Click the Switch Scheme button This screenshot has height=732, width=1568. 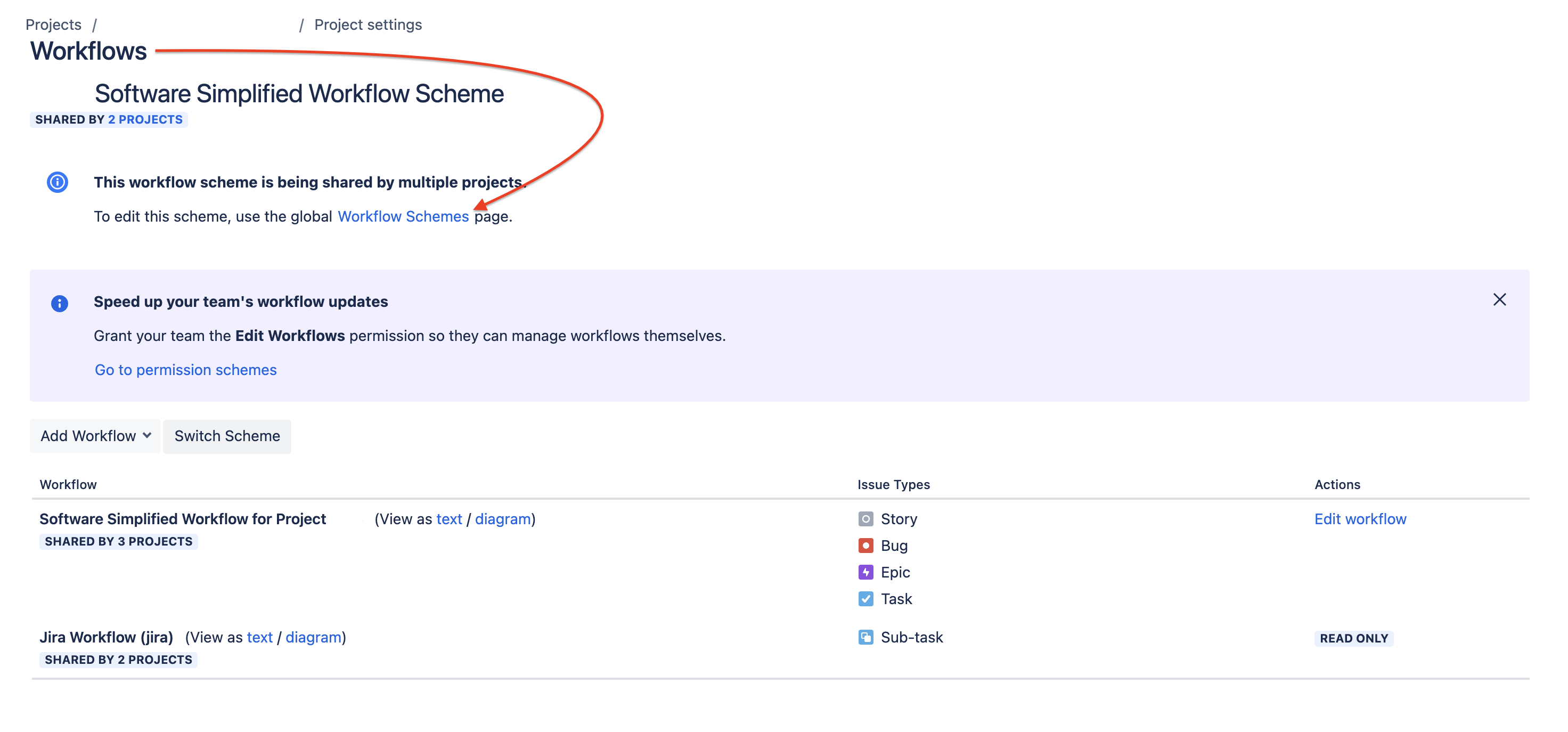click(x=227, y=436)
